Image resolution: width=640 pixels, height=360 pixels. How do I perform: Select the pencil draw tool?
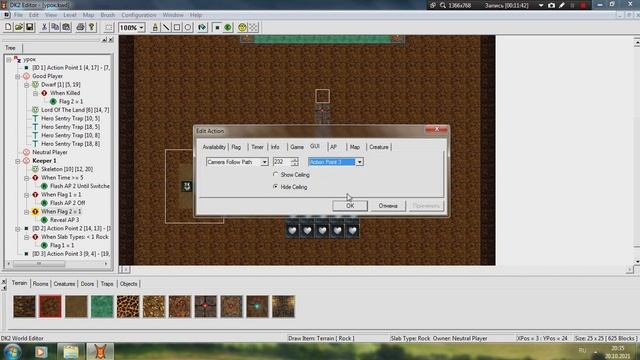155,27
